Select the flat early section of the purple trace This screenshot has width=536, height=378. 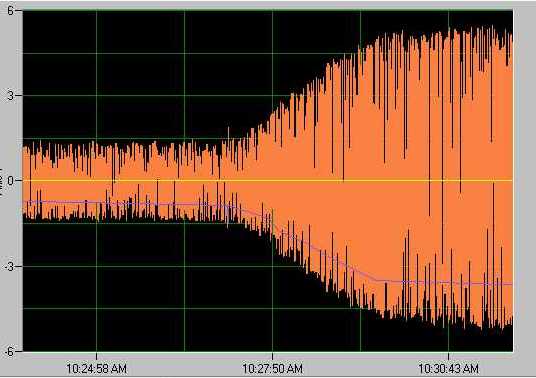[x=130, y=203]
